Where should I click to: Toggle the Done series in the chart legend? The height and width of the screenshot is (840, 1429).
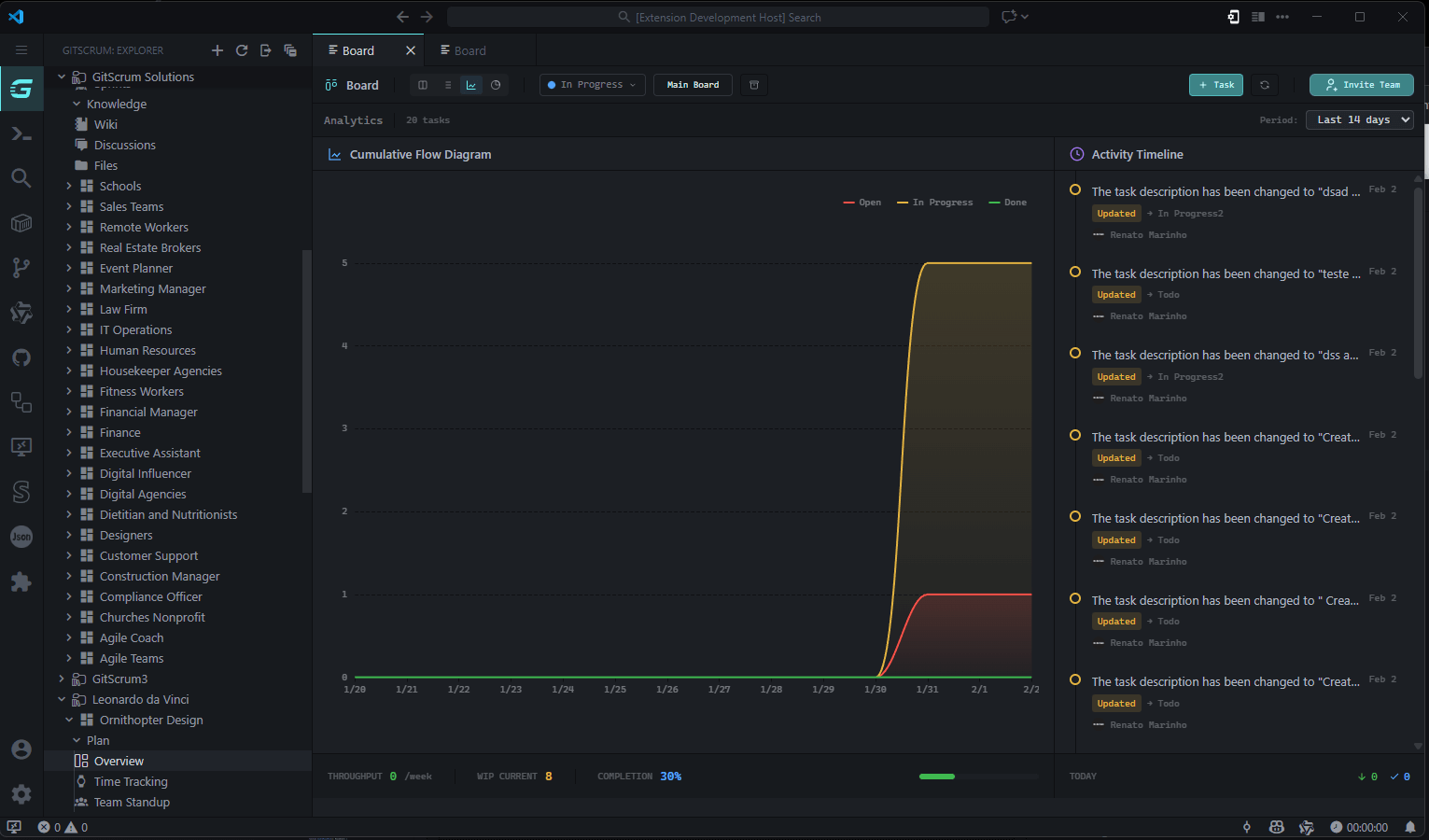1007,202
